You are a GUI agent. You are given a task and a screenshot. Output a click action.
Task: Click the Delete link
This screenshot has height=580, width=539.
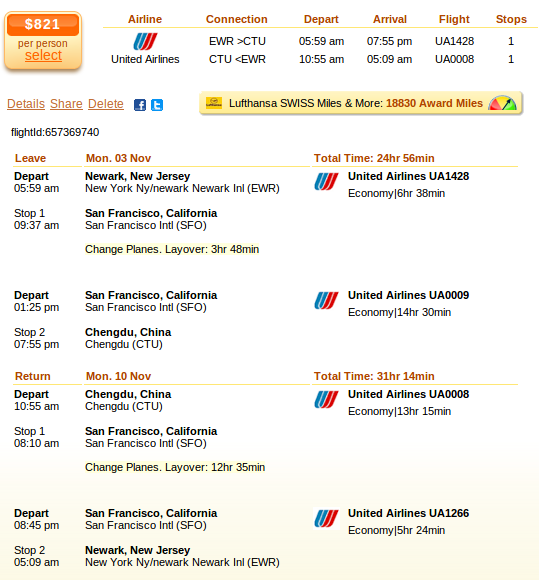[x=106, y=104]
